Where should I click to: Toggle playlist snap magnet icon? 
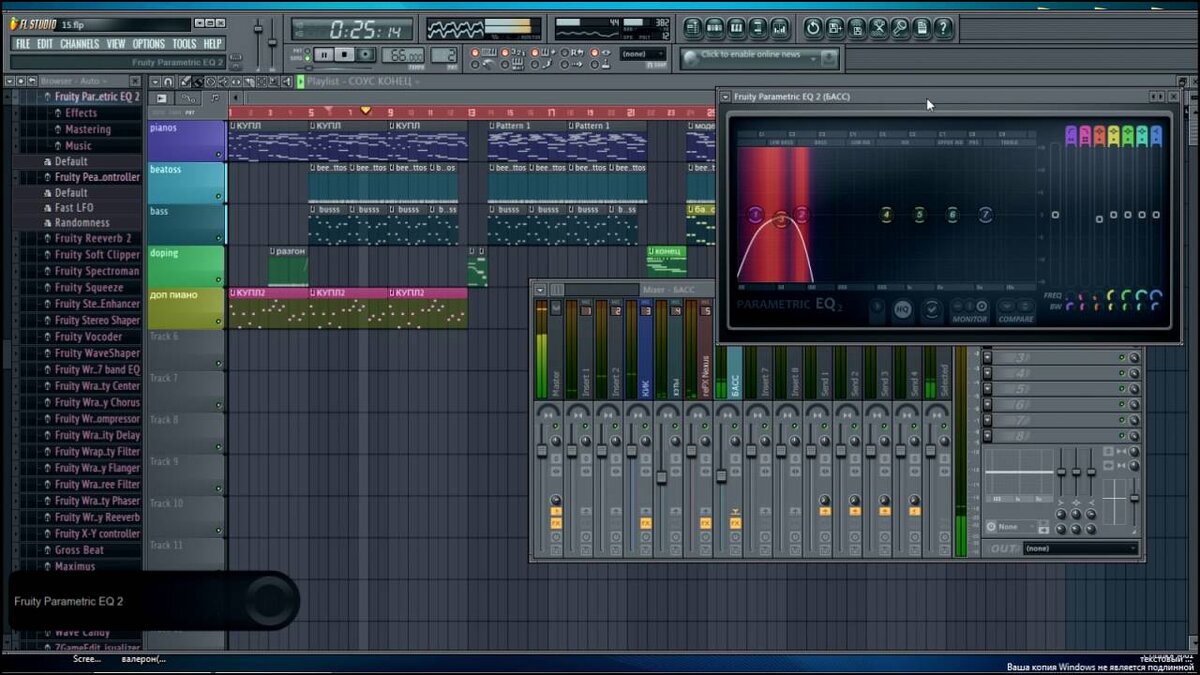[x=167, y=81]
